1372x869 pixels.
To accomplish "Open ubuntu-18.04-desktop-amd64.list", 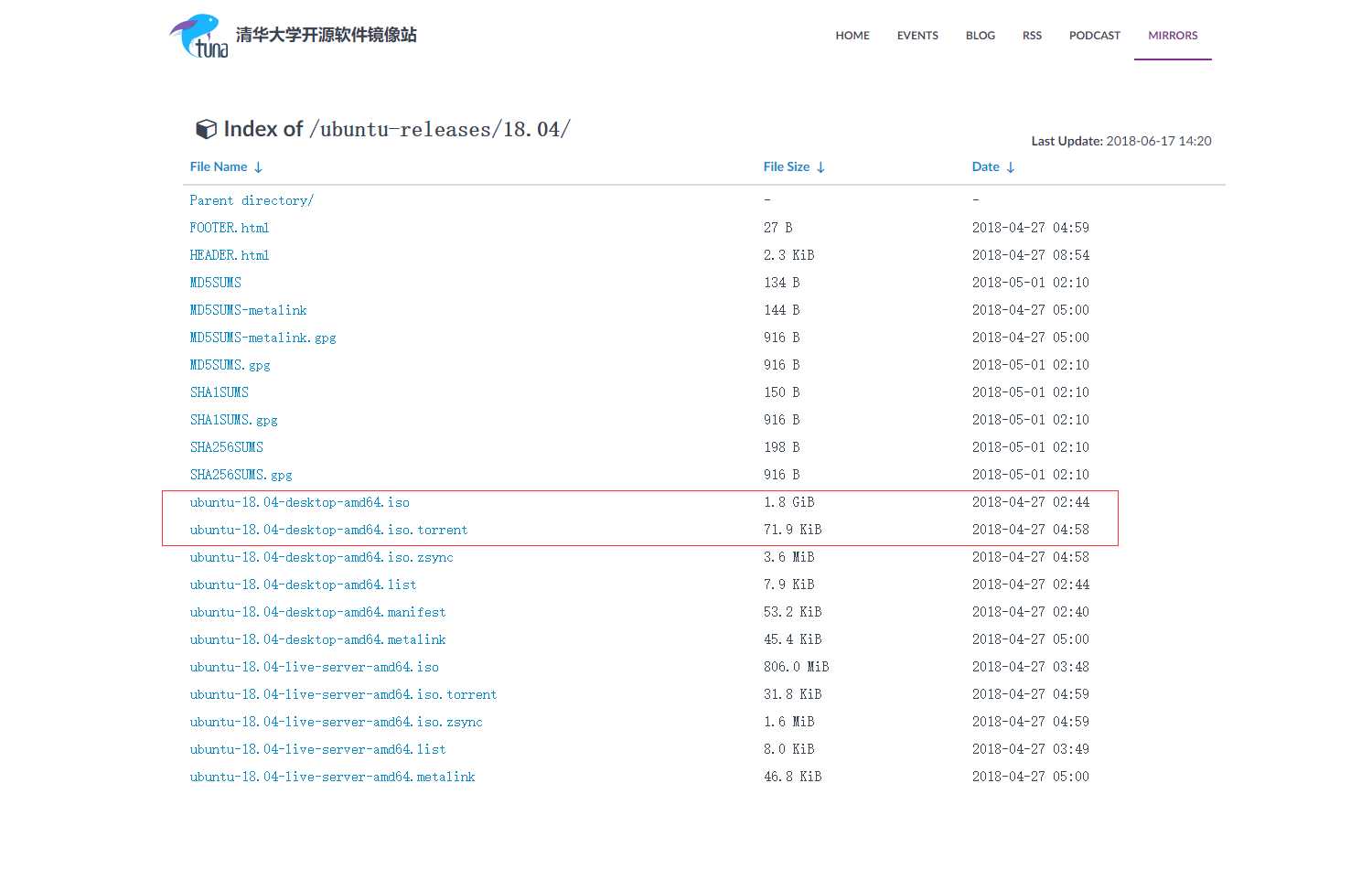I will click(x=304, y=585).
